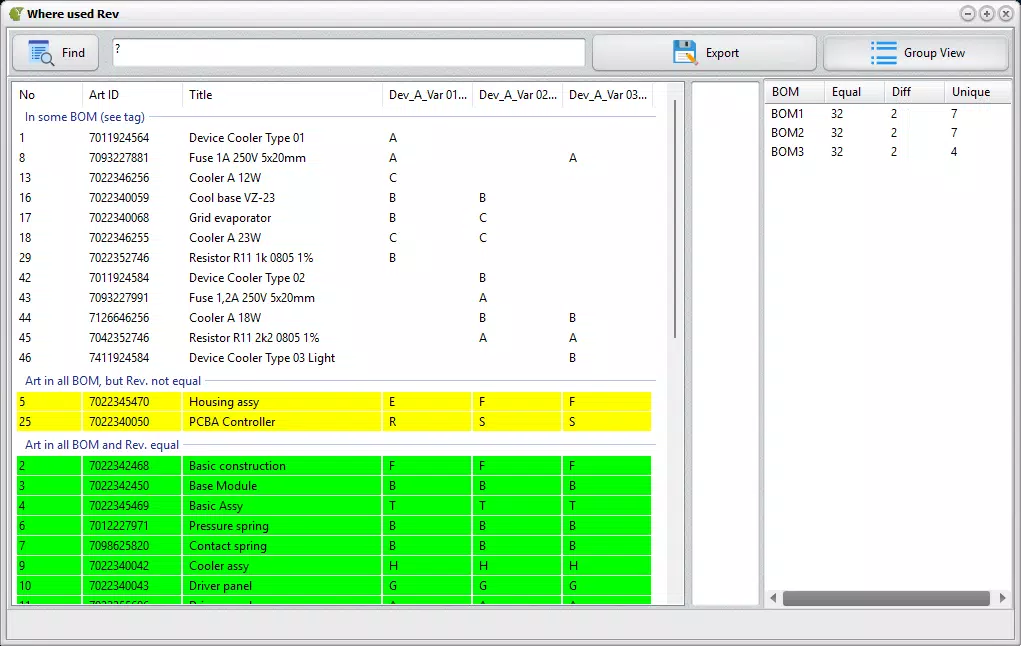Collapse the 'In some BOM (see tag)' group
1021x646 pixels.
pos(85,117)
